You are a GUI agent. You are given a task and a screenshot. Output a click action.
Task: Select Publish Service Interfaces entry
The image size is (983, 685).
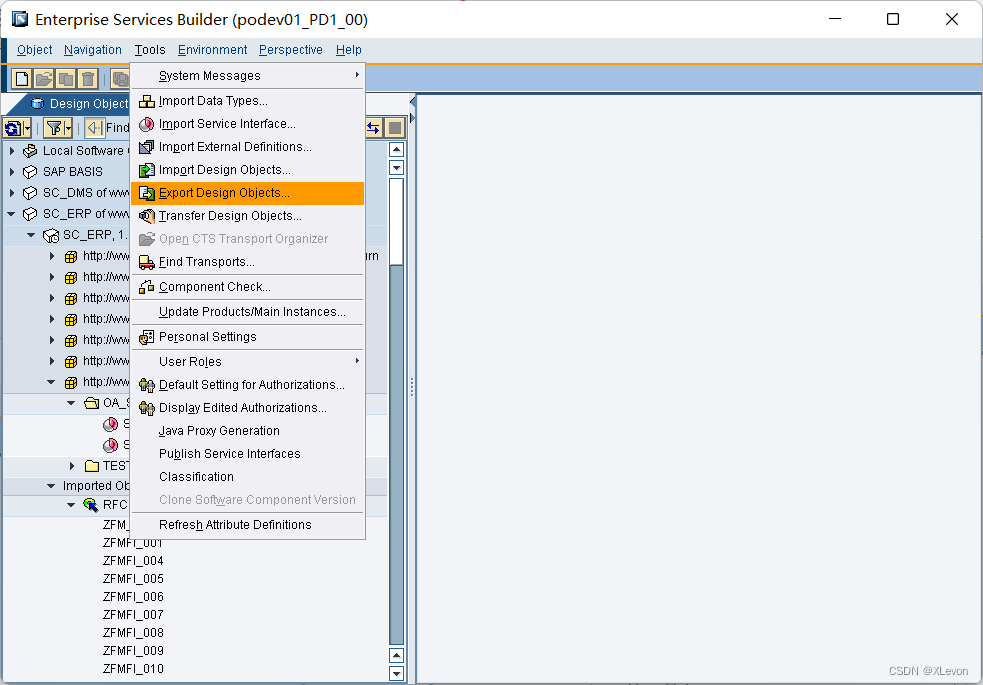click(x=248, y=454)
